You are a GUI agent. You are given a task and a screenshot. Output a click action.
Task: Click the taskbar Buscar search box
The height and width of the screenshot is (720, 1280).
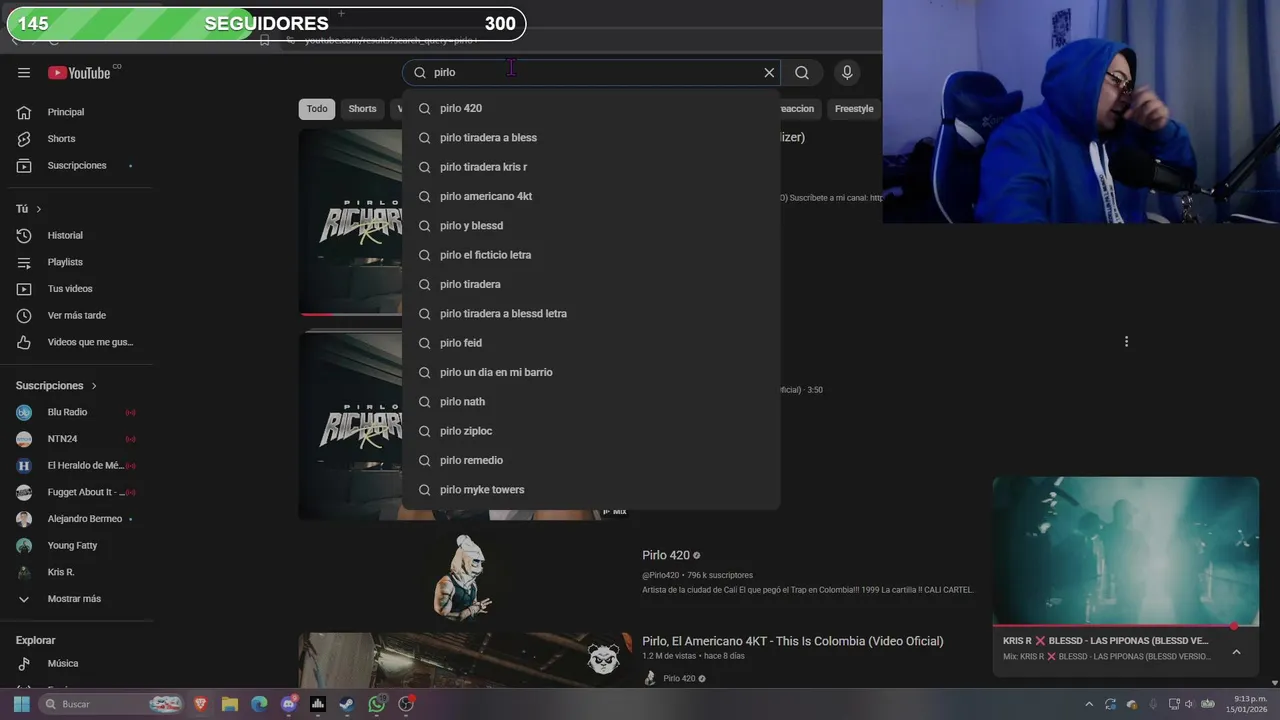[x=112, y=704]
